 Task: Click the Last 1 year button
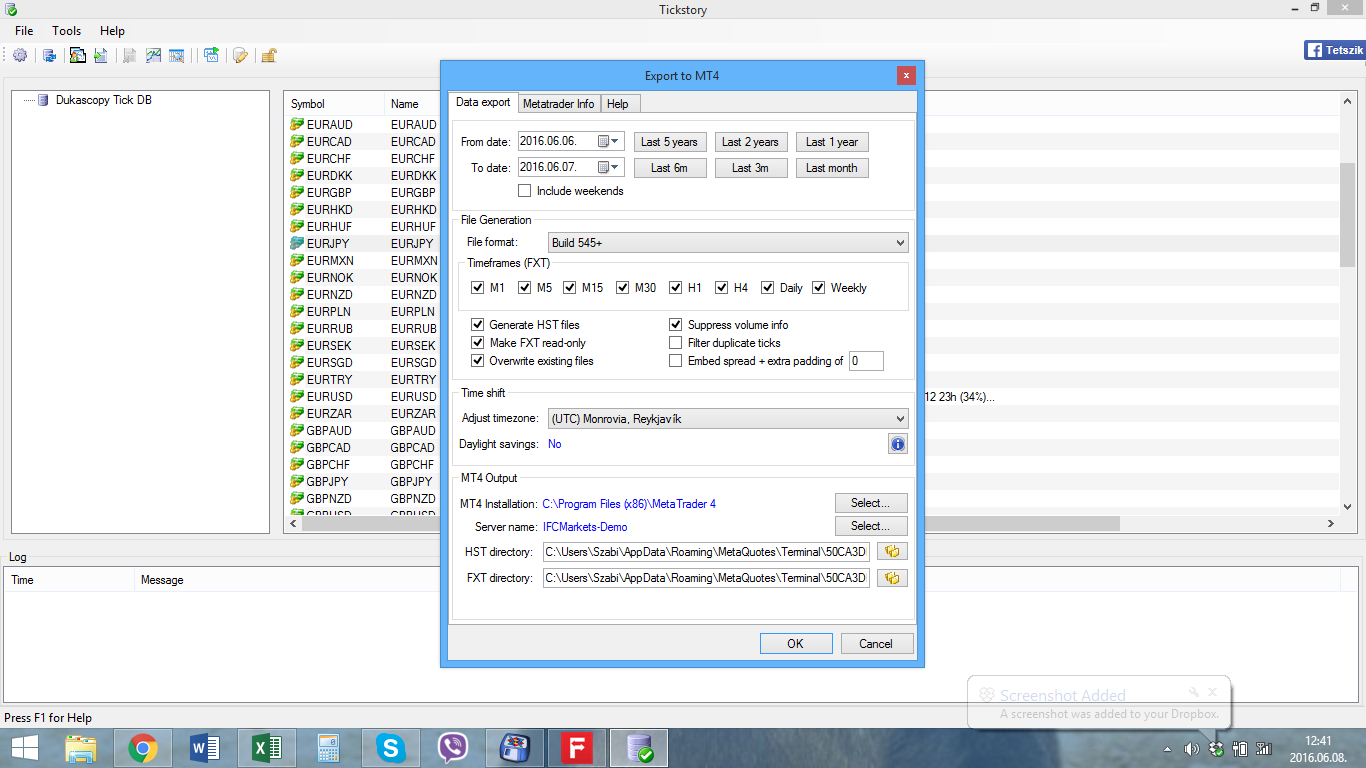click(x=832, y=142)
